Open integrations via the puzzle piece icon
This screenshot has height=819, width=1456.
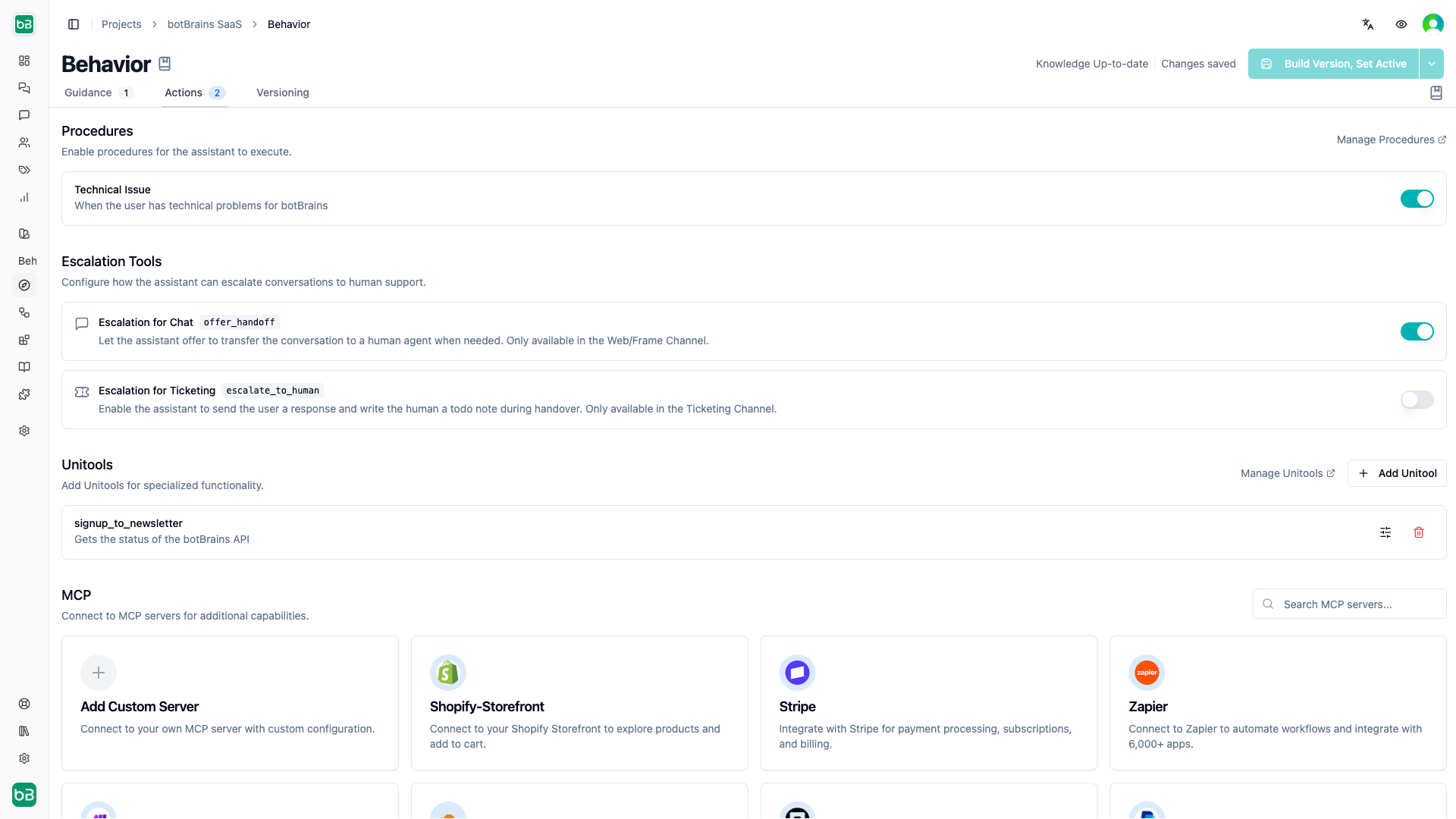24,394
